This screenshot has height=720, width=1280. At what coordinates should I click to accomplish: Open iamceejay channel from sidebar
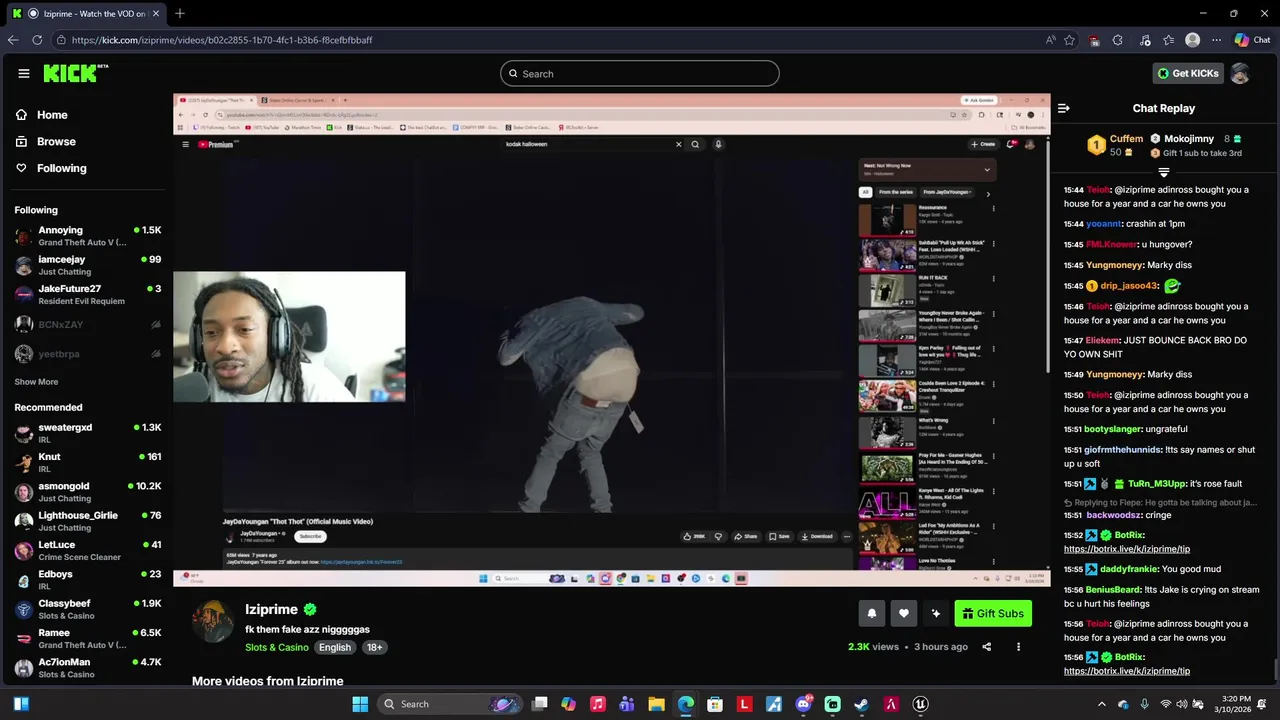[x=88, y=265]
